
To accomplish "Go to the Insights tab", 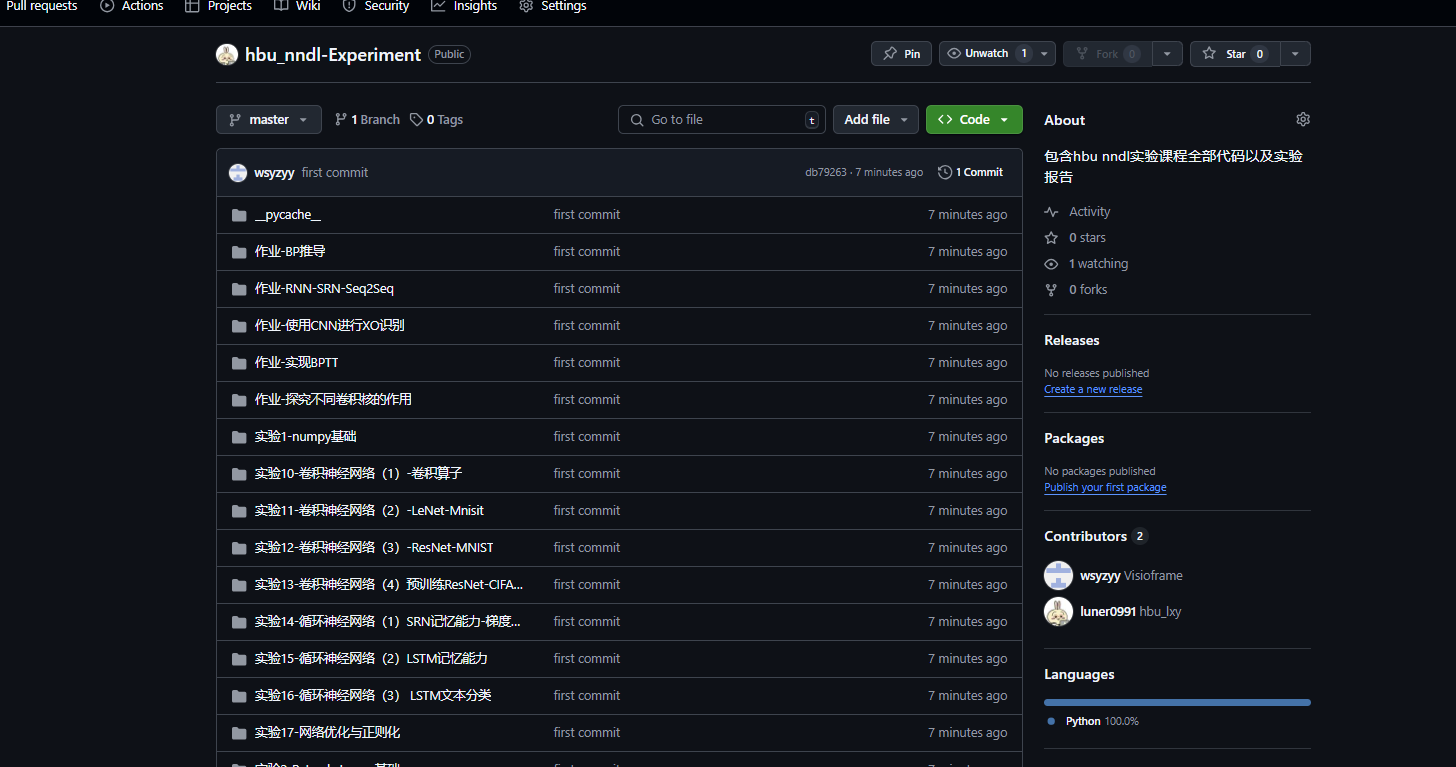I will tap(464, 6).
